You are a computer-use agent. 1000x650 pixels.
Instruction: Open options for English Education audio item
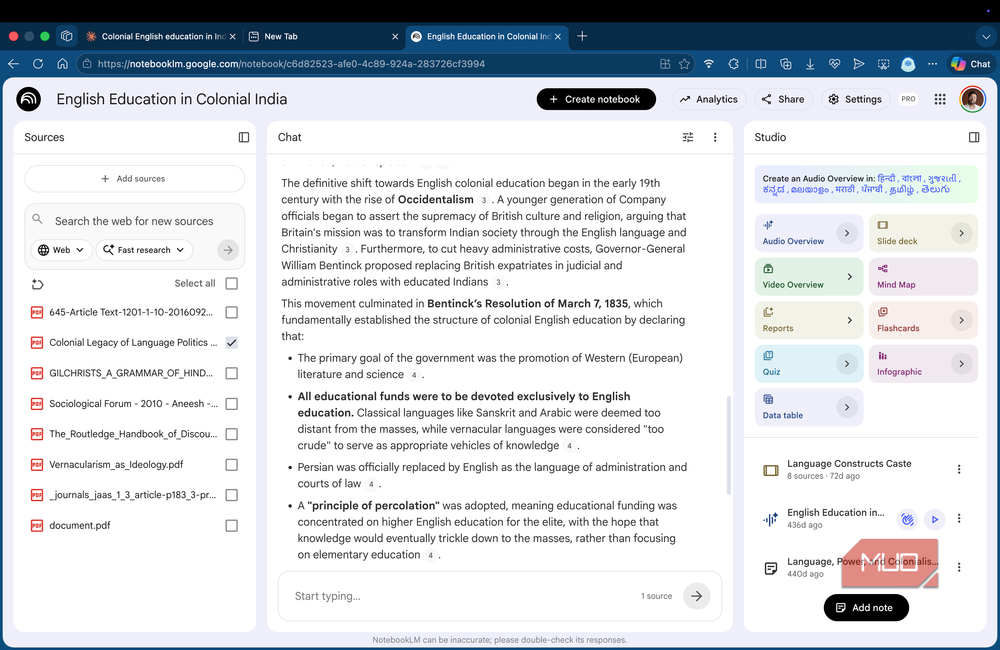959,519
